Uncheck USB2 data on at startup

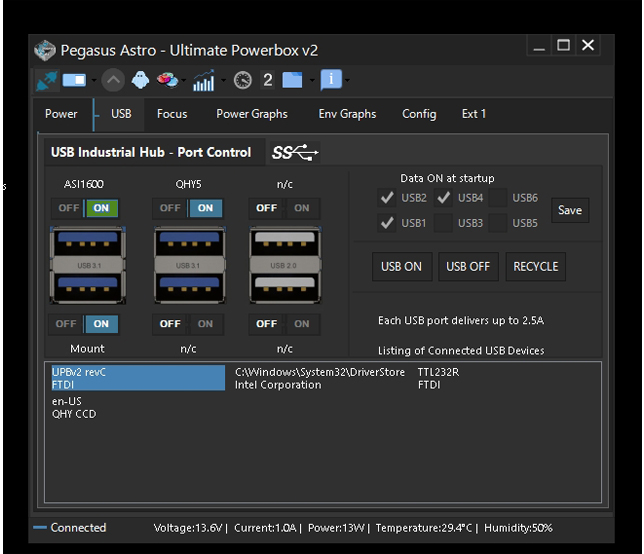(387, 198)
